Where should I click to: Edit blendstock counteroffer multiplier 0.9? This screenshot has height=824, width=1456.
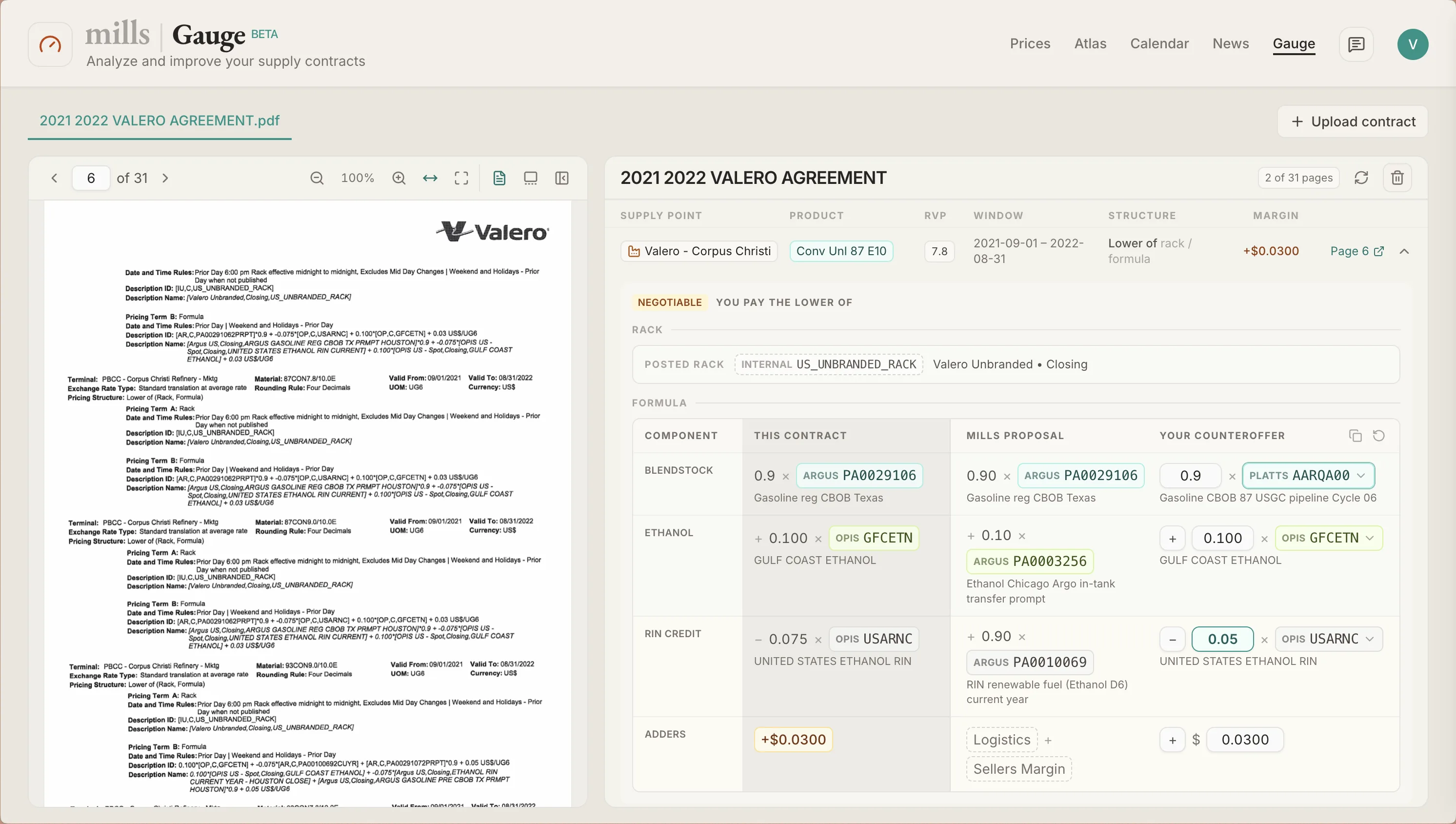click(1190, 475)
